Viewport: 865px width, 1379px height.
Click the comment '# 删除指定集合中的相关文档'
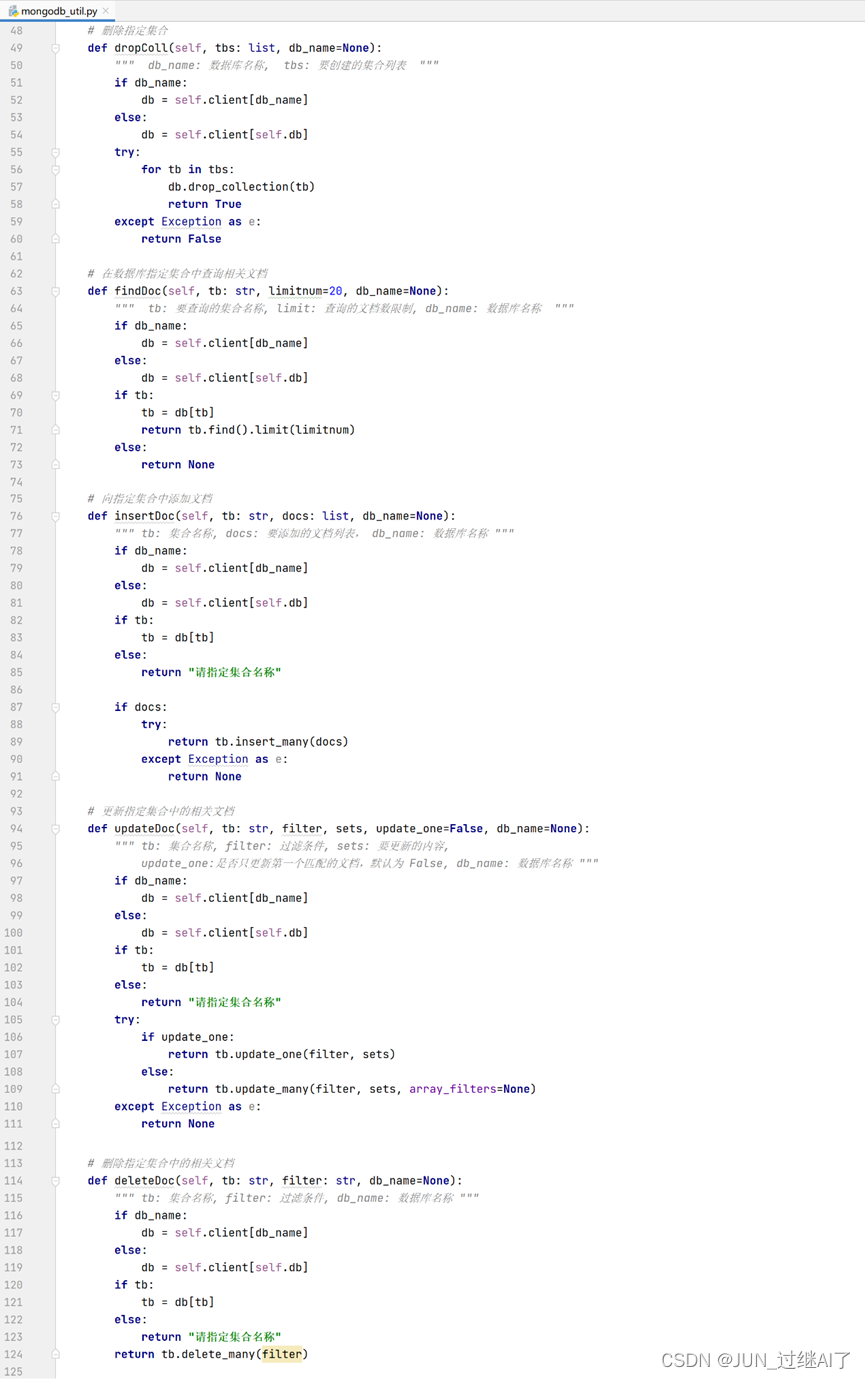(x=161, y=1164)
